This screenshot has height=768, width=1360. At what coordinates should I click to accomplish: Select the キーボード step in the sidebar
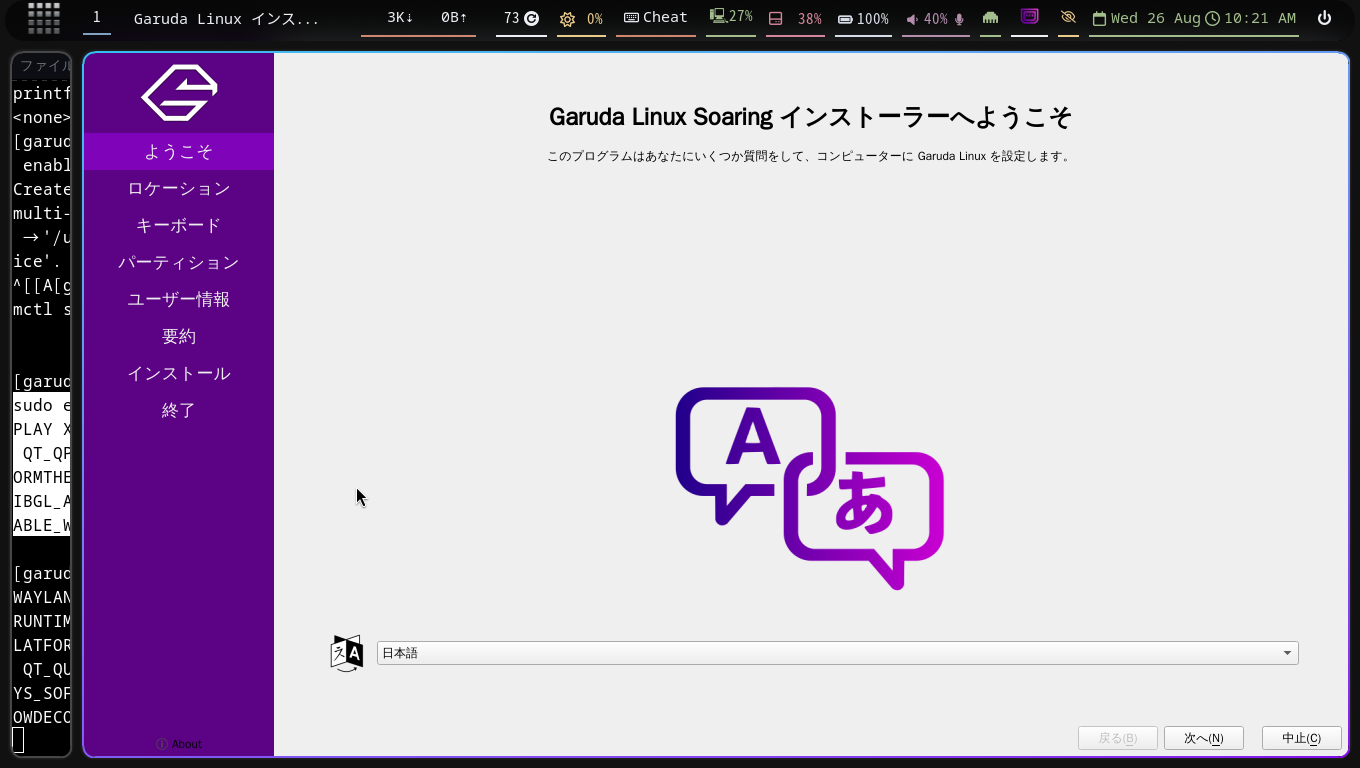pyautogui.click(x=179, y=226)
